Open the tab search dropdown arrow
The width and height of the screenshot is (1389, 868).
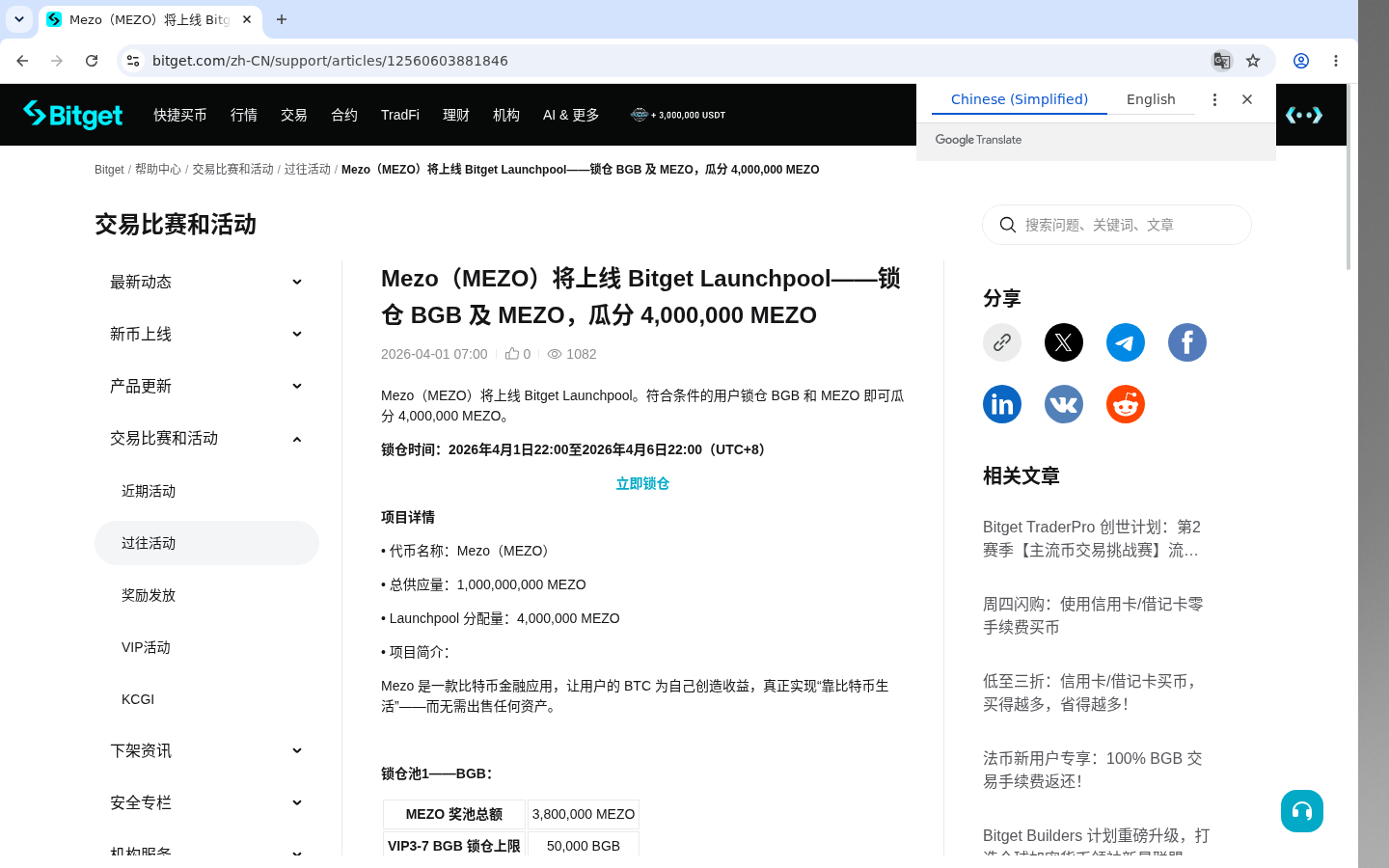pos(19,19)
